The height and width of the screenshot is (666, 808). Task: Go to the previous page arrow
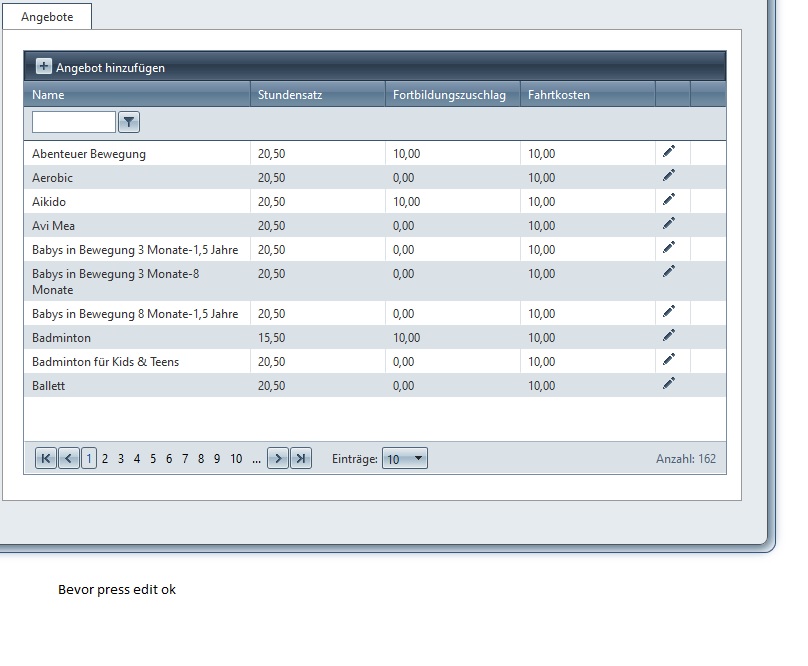69,458
